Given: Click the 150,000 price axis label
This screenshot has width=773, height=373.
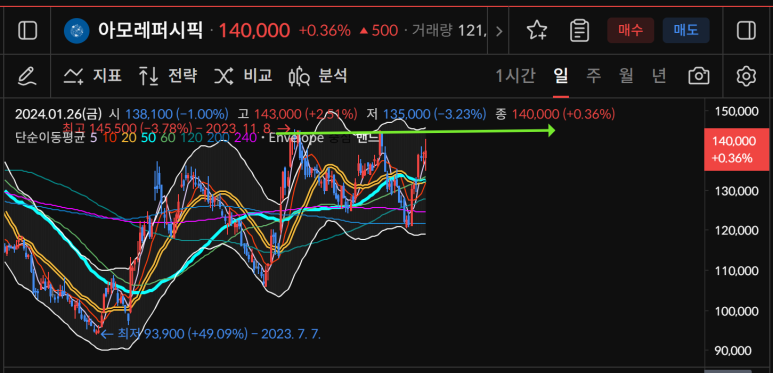Looking at the screenshot, I should coord(737,111).
